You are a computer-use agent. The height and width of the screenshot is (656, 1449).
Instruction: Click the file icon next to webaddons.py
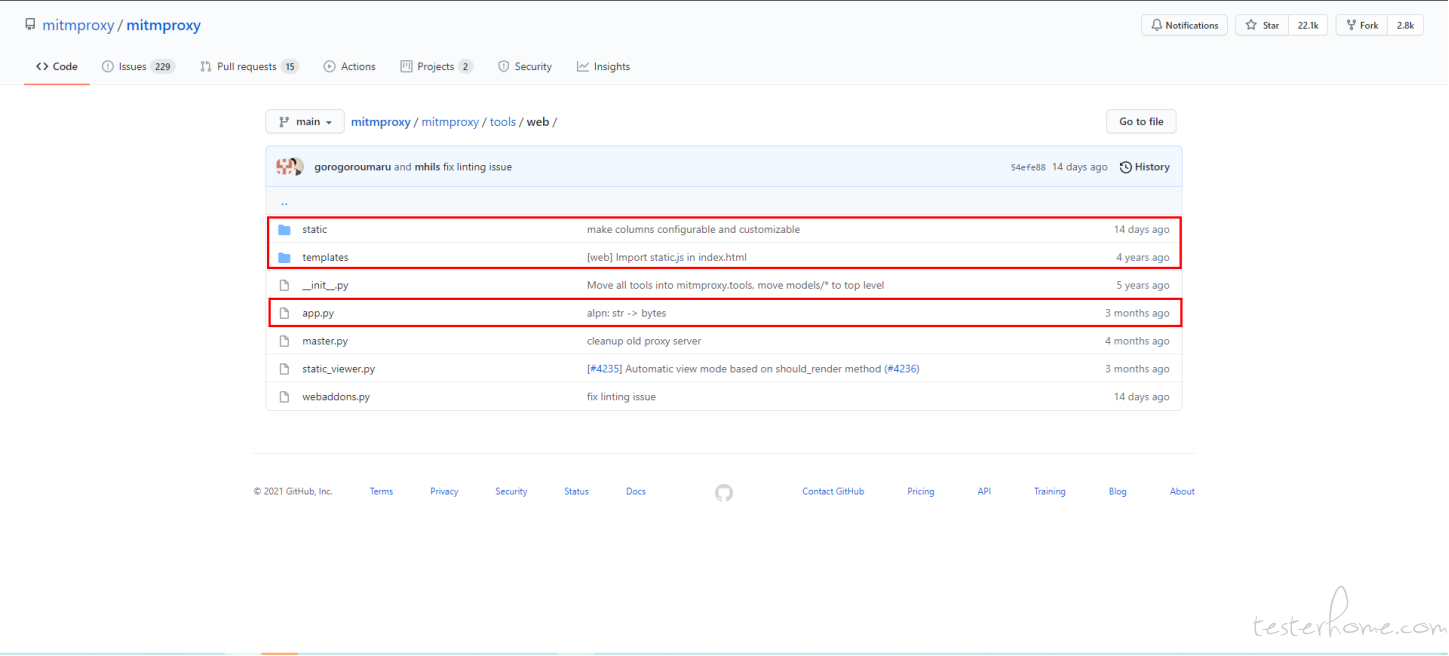click(x=284, y=398)
